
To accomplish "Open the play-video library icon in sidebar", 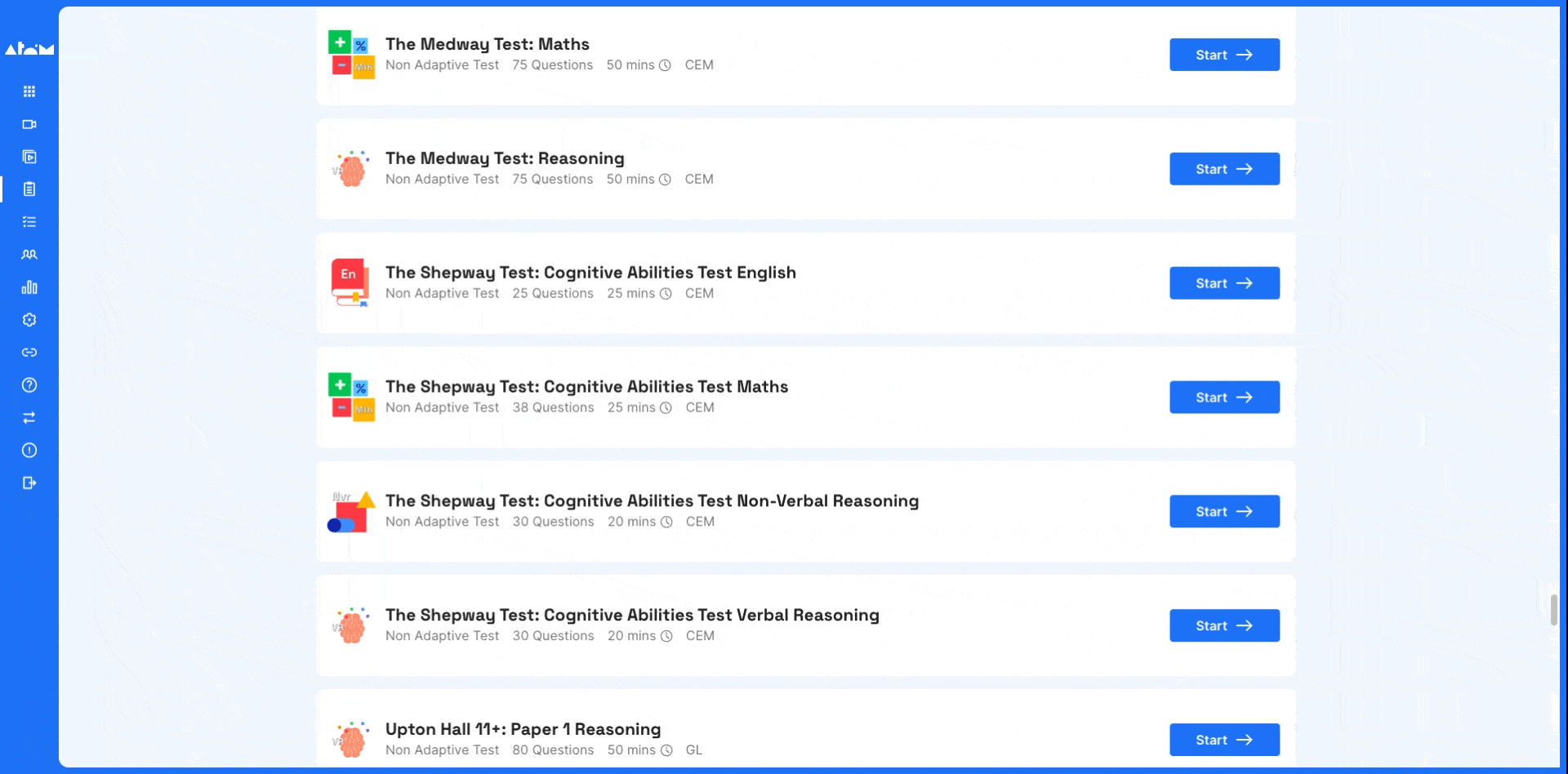I will point(29,157).
